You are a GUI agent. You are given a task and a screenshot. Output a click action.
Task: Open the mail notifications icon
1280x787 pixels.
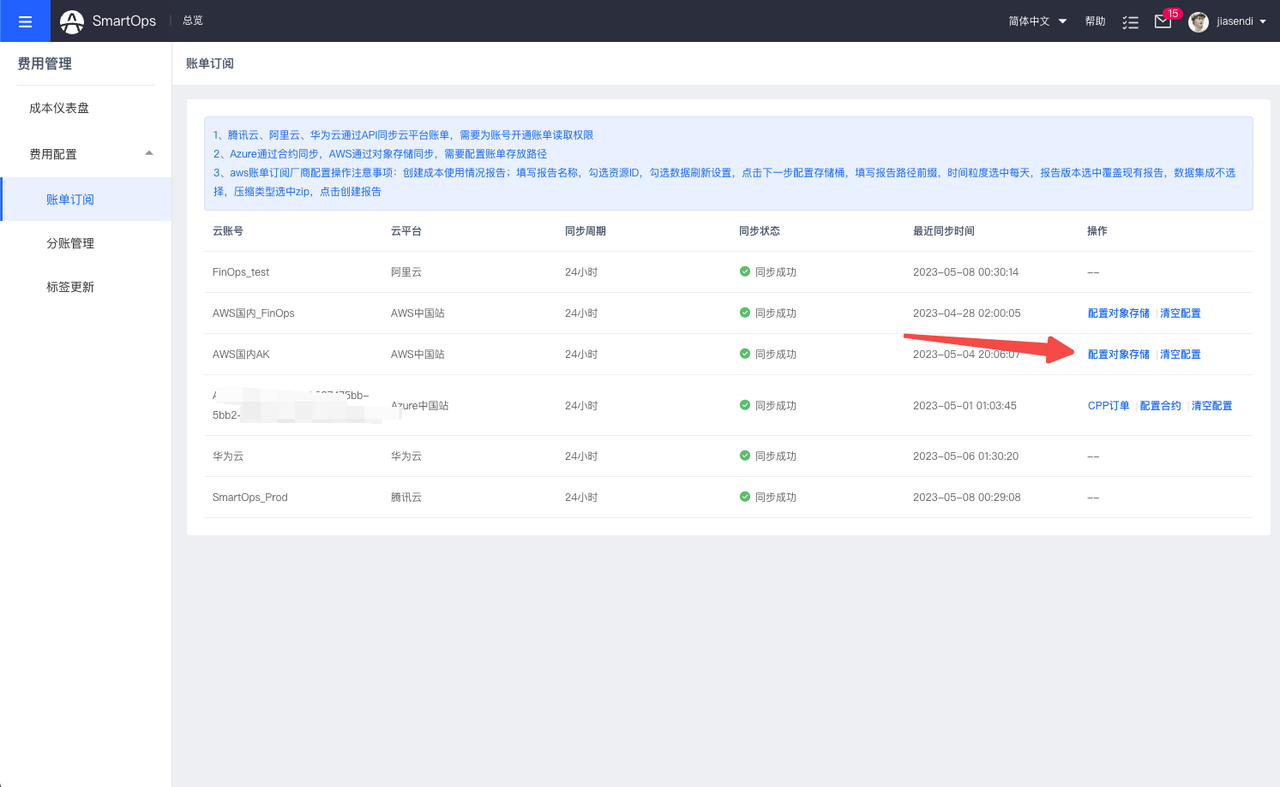click(1162, 21)
